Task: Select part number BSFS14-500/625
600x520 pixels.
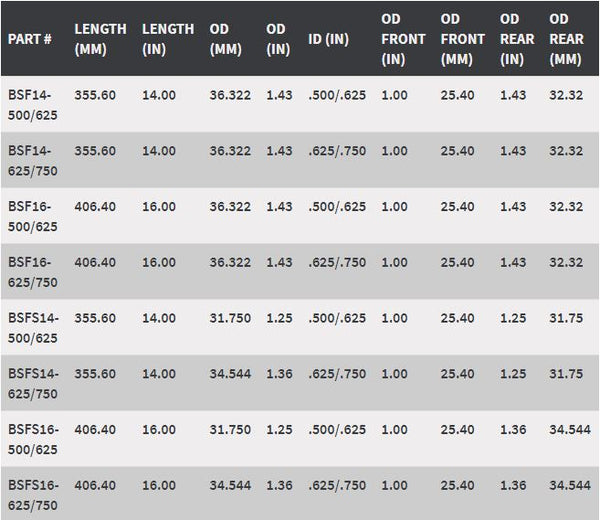Action: pyautogui.click(x=34, y=328)
